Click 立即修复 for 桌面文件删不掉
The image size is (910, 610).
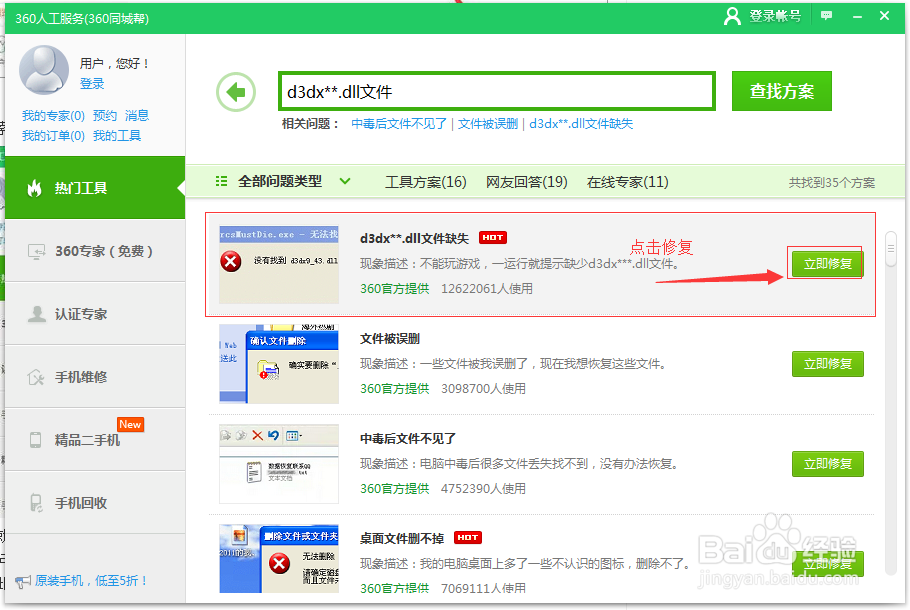(828, 564)
